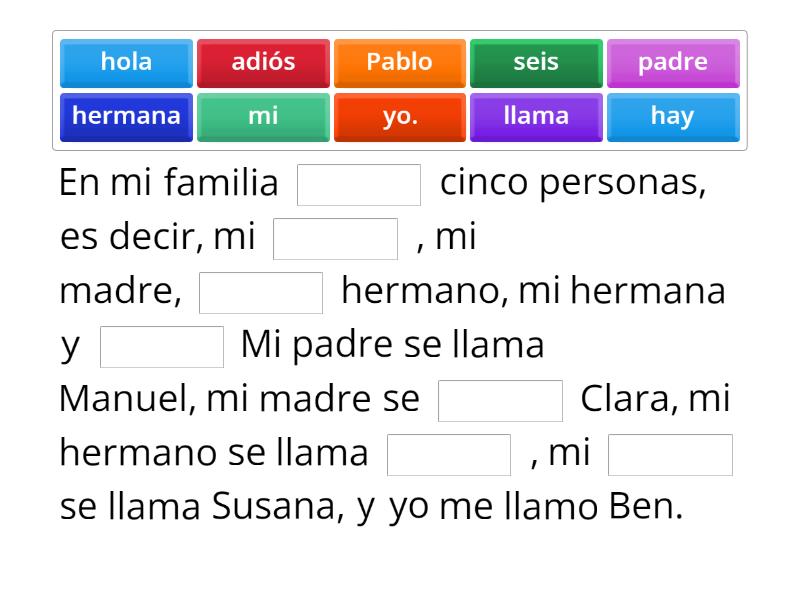Select the green 'seis' tile

pos(536,62)
